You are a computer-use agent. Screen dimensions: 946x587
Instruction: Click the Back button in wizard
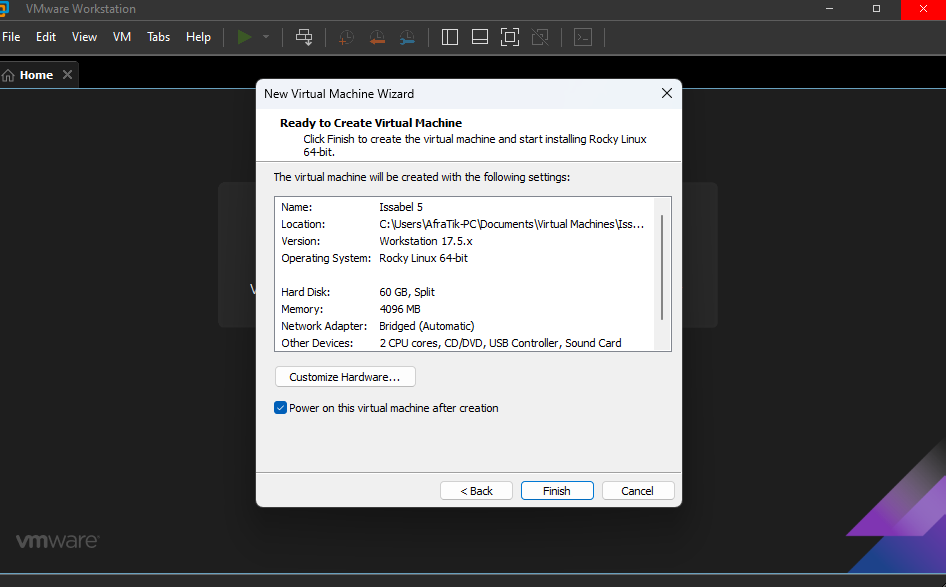pyautogui.click(x=477, y=491)
